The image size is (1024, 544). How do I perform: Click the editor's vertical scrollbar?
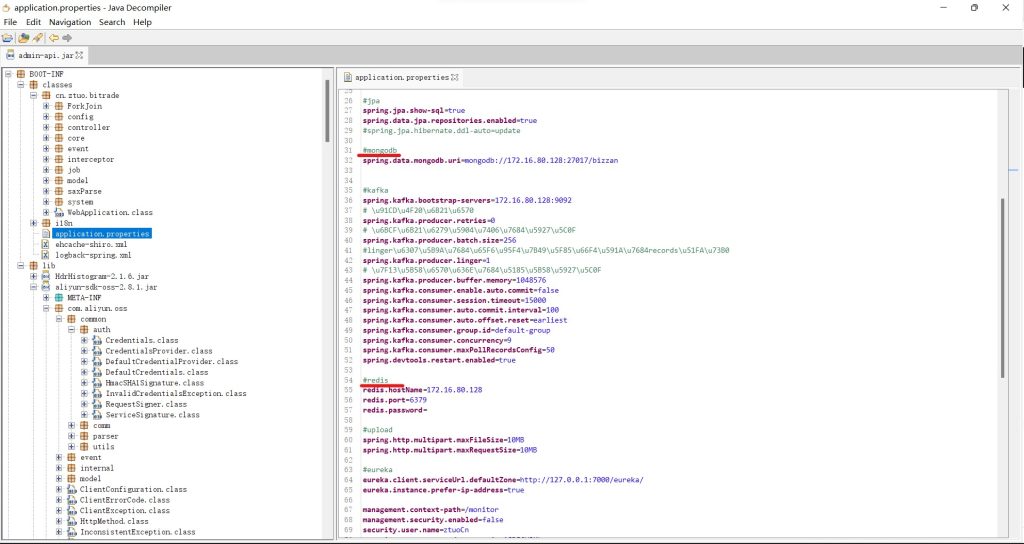tap(1004, 300)
